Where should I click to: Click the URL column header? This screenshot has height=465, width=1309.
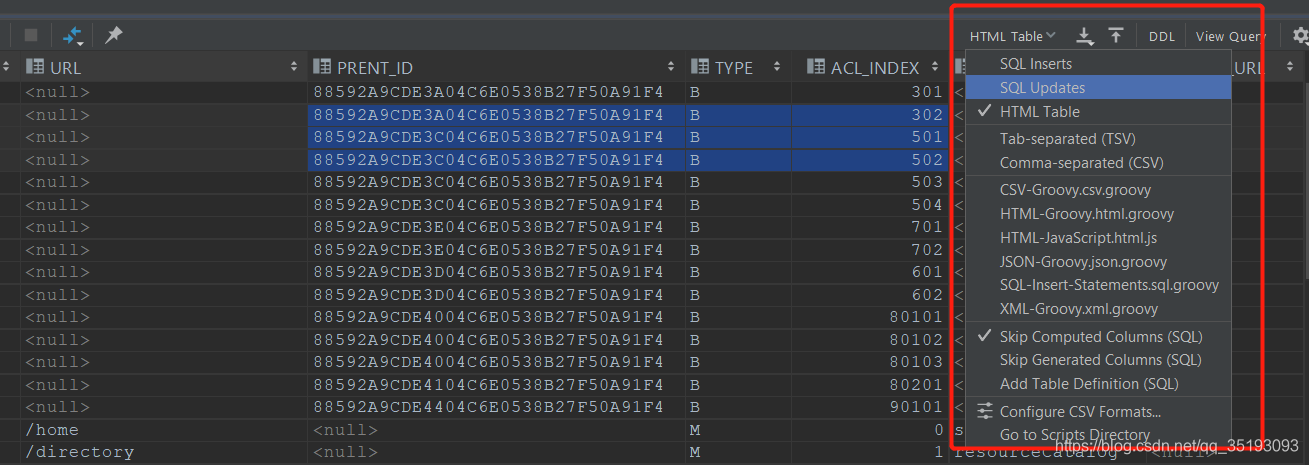(163, 67)
